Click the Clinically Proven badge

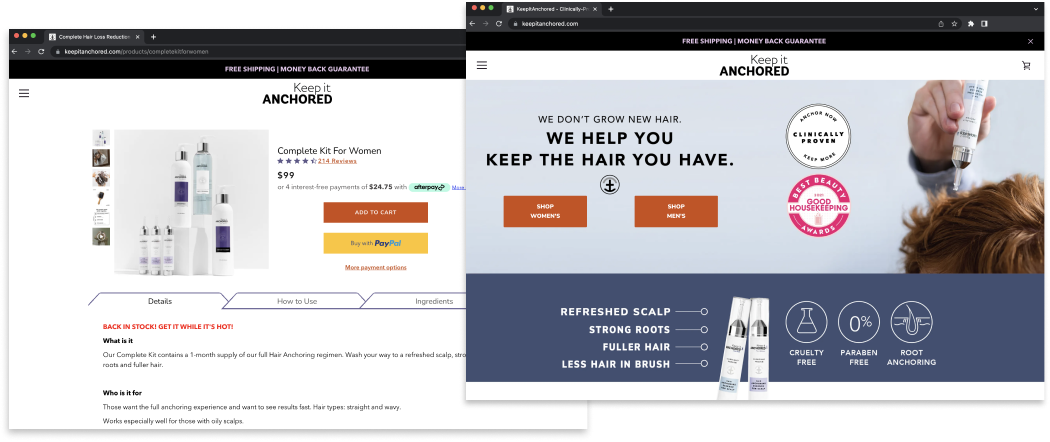tap(818, 136)
